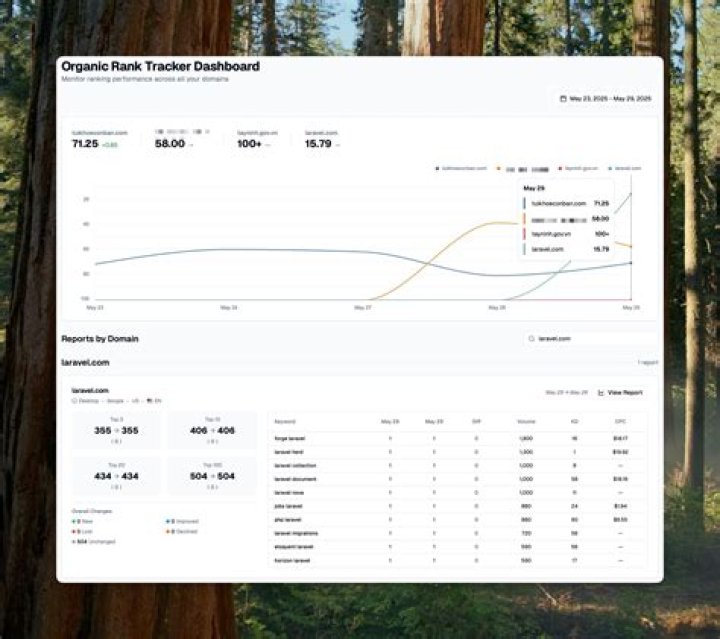Click the US flag icon beside EN
The image size is (720, 639).
coord(148,401)
